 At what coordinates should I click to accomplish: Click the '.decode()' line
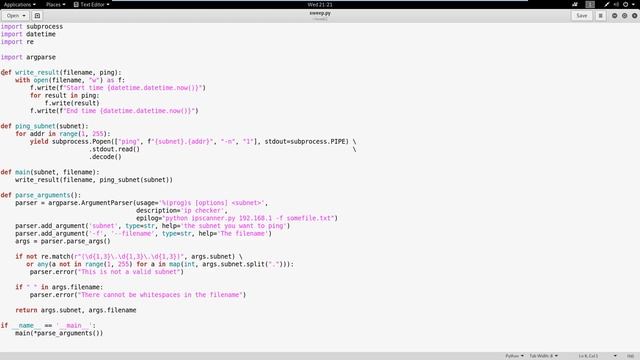[x=105, y=157]
